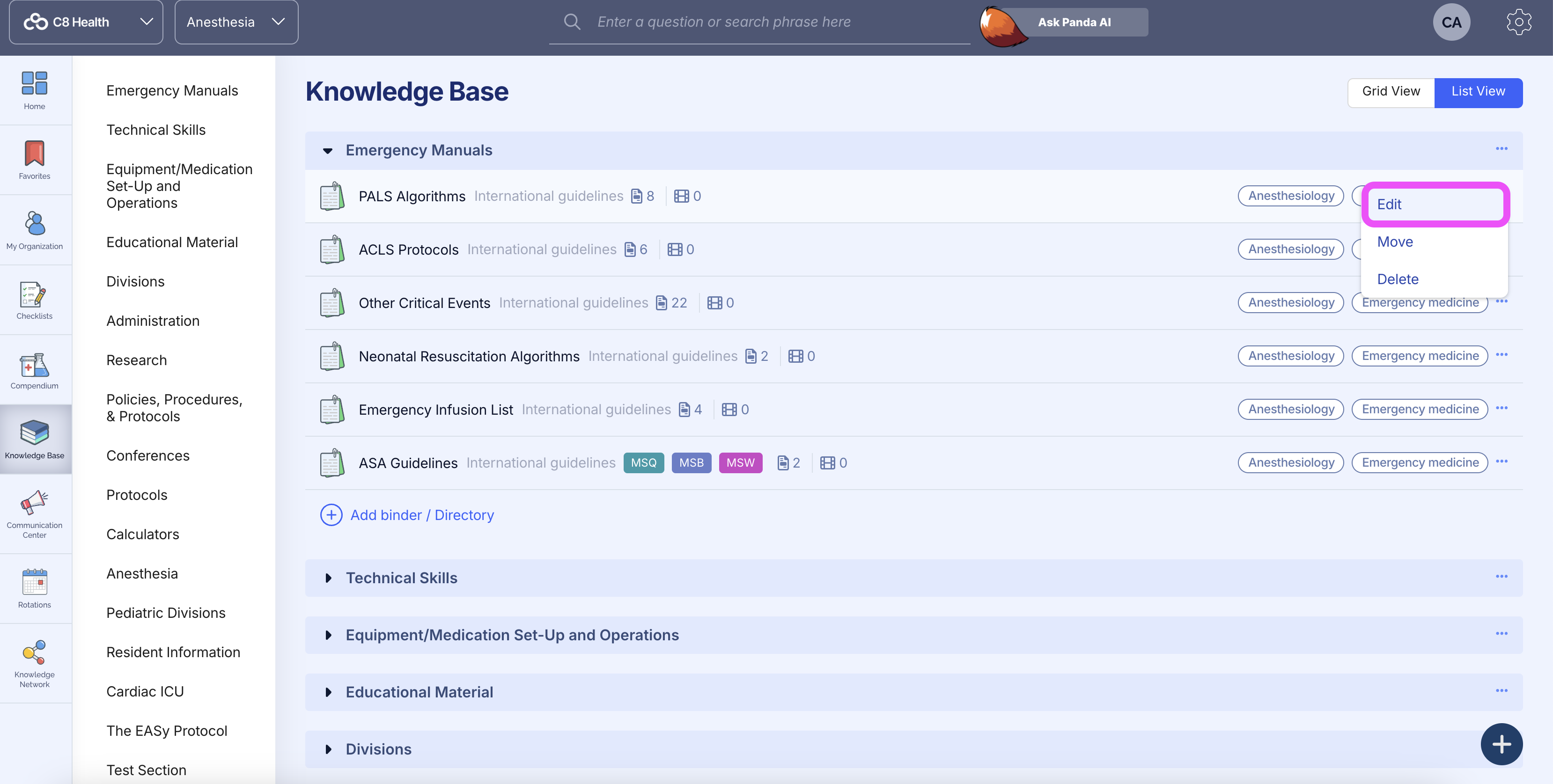Collapse the Emergency Manuals section

point(327,151)
